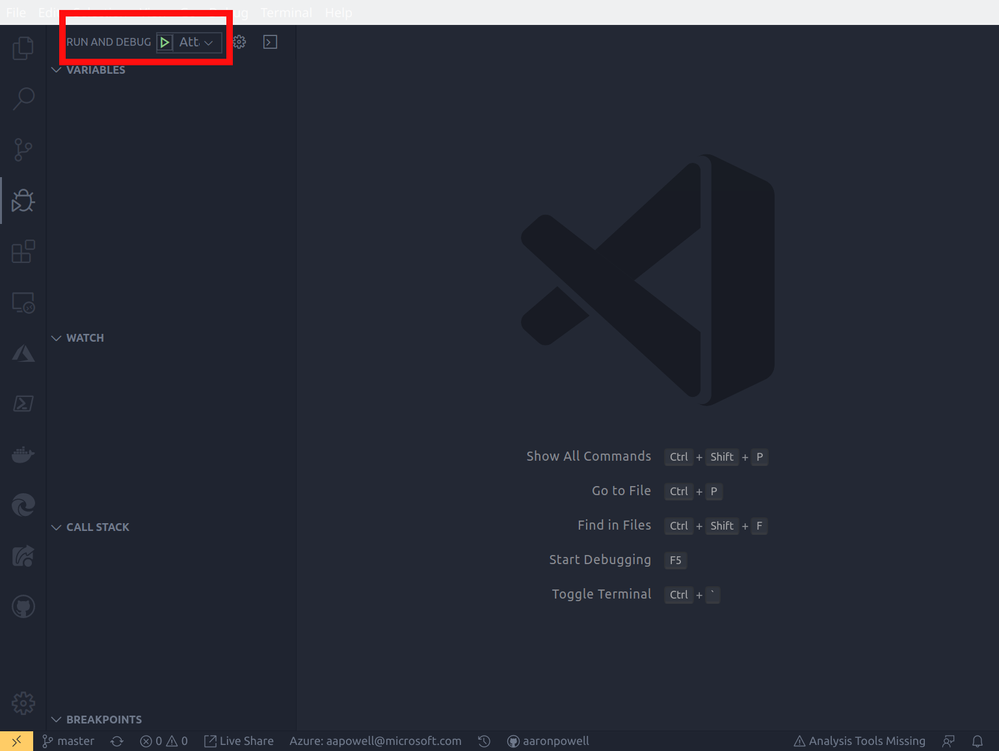Image resolution: width=999 pixels, height=751 pixels.
Task: Click the Find in Files label
Action: pos(614,526)
